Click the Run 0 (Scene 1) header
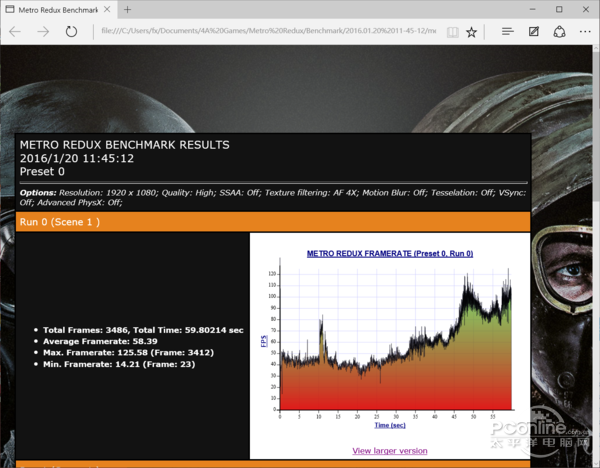600x468 pixels. (x=273, y=222)
